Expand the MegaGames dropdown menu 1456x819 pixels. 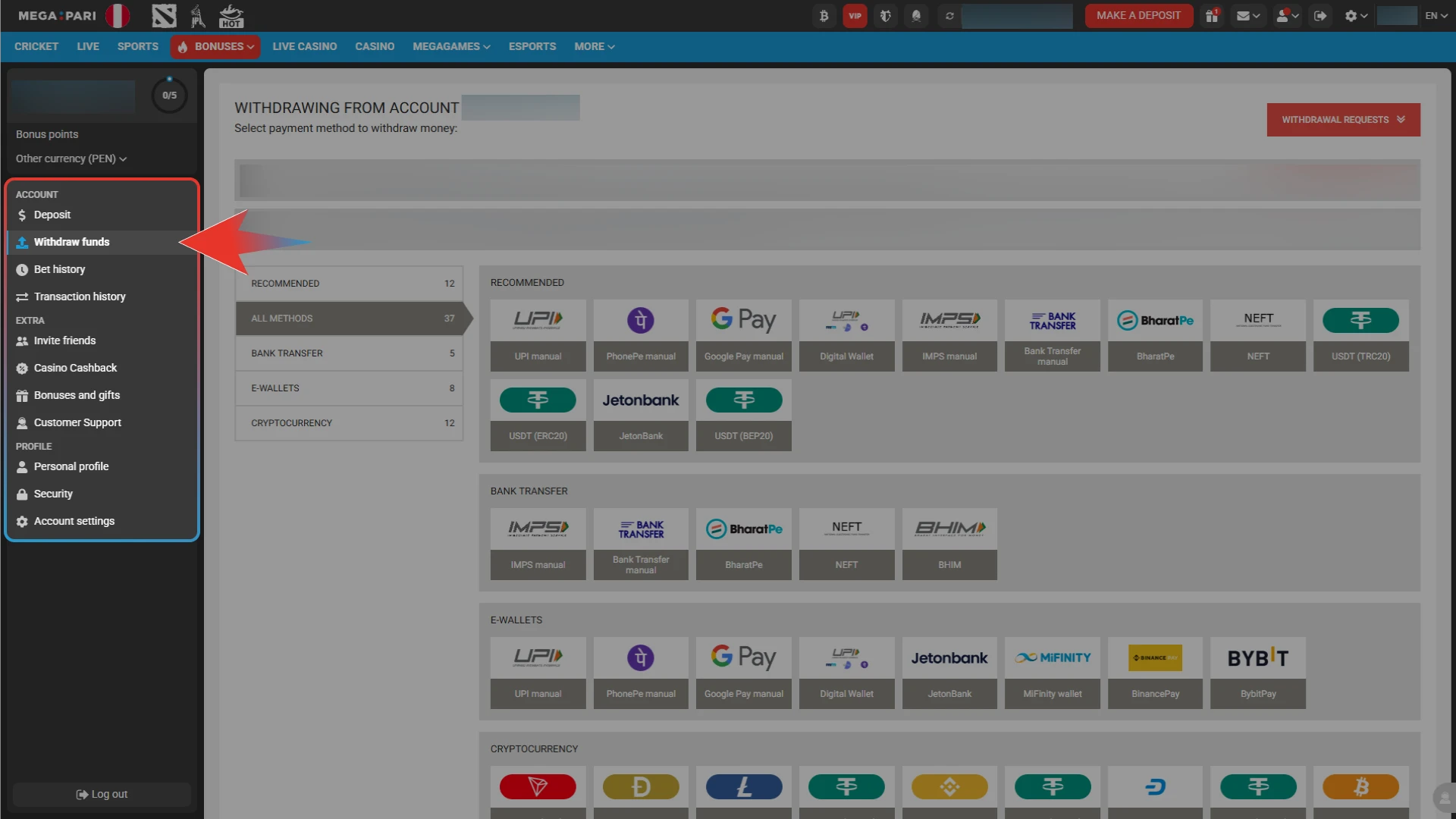pos(451,46)
